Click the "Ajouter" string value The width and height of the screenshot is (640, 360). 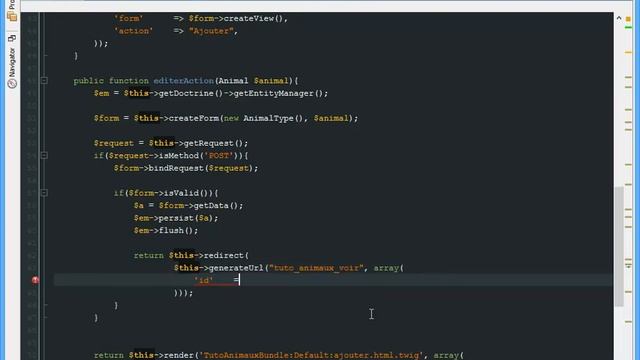[211, 31]
